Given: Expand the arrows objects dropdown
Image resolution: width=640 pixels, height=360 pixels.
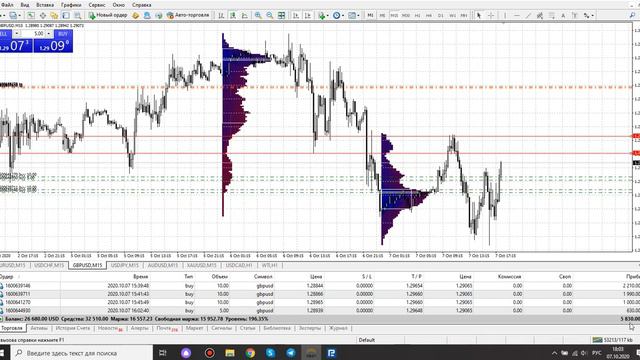Looking at the screenshot, I should [593, 16].
